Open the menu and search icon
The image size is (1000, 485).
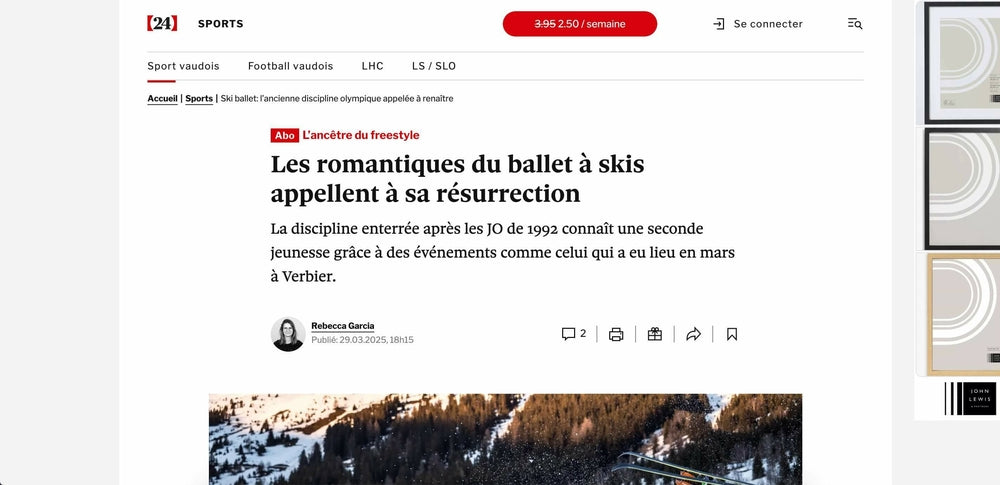[855, 24]
